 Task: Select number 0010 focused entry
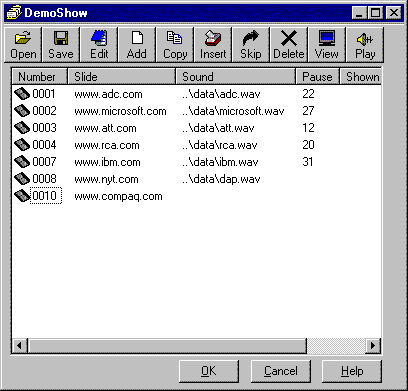pyautogui.click(x=46, y=196)
